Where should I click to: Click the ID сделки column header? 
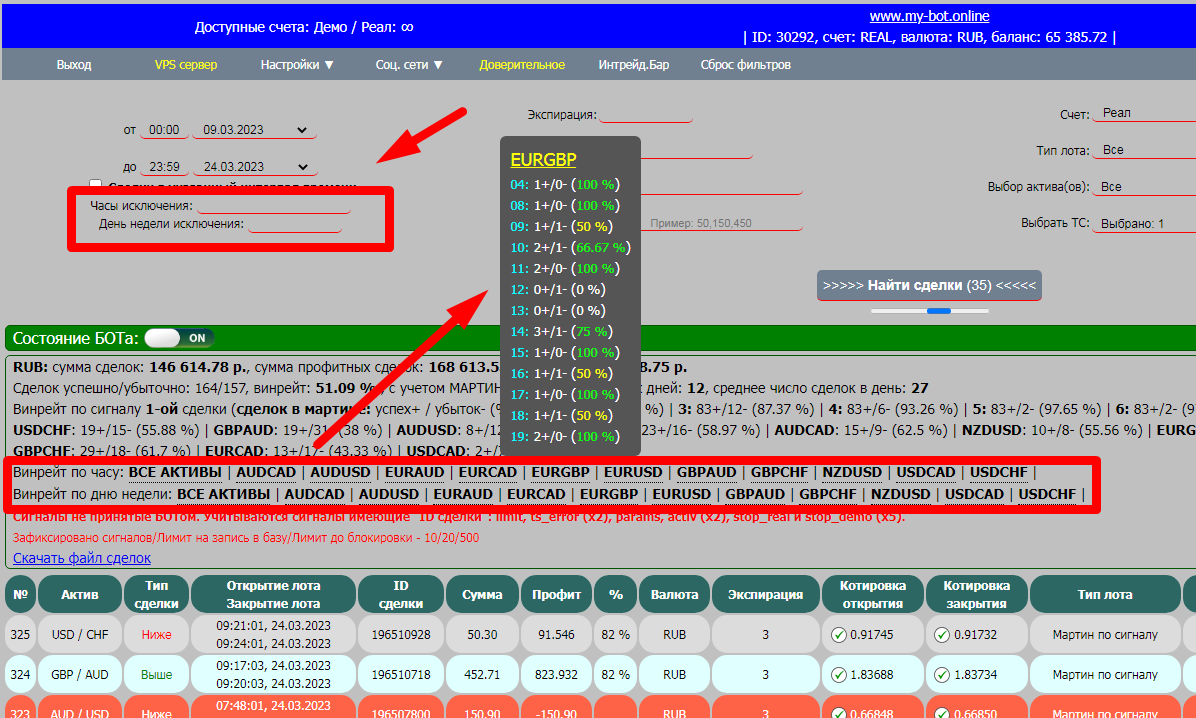(400, 594)
